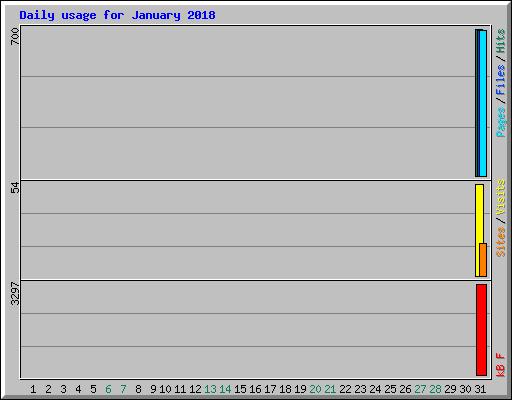Click the 'Sites' legend label
The height and width of the screenshot is (400, 512).
500,242
